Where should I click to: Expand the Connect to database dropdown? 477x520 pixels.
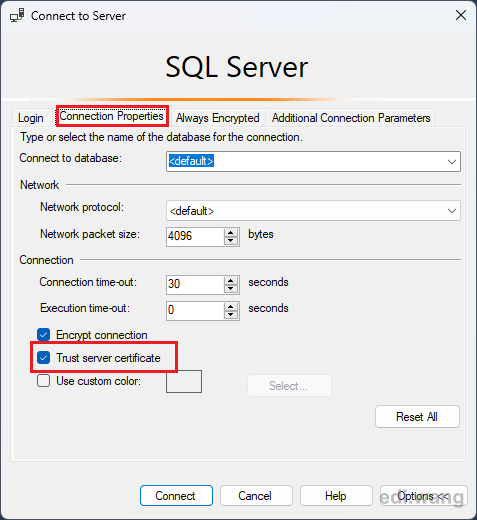coord(452,162)
